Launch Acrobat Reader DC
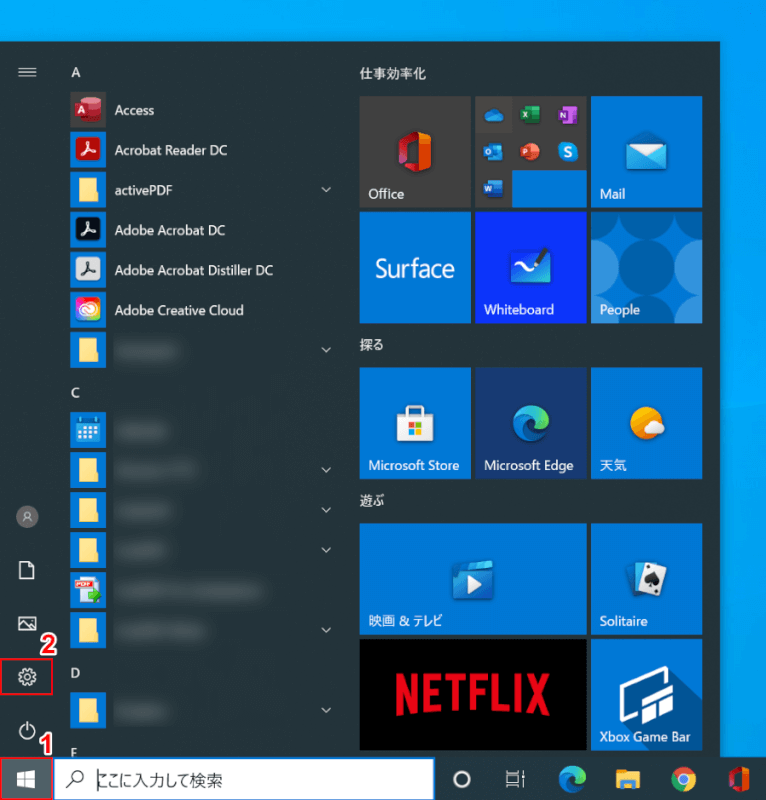766x800 pixels. tap(170, 150)
